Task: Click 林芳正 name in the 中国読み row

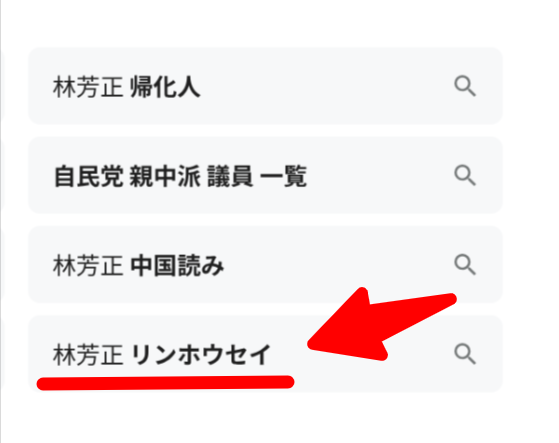Action: tap(88, 266)
